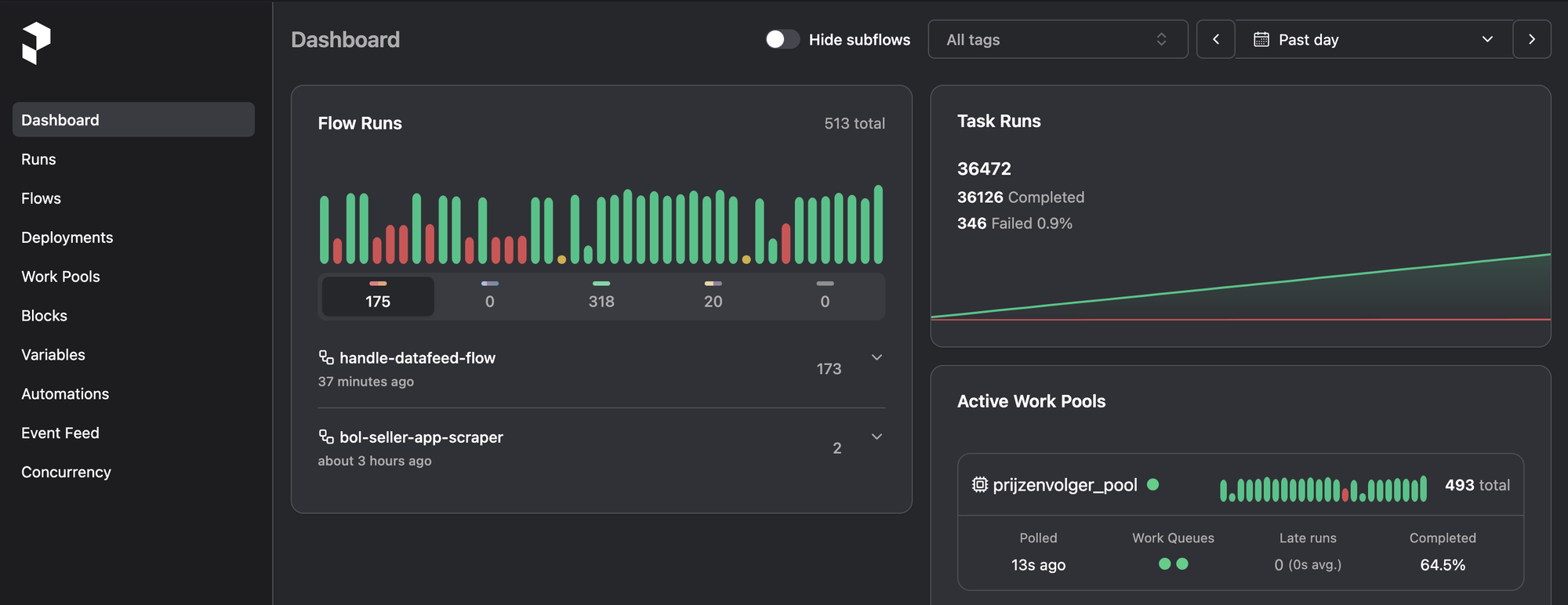1568x605 pixels.
Task: Select the 318 completed runs state tab
Action: 601,295
